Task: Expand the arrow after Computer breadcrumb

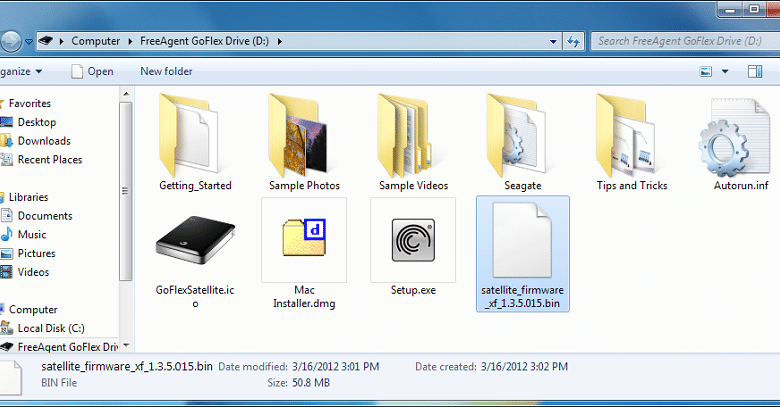Action: tap(130, 41)
